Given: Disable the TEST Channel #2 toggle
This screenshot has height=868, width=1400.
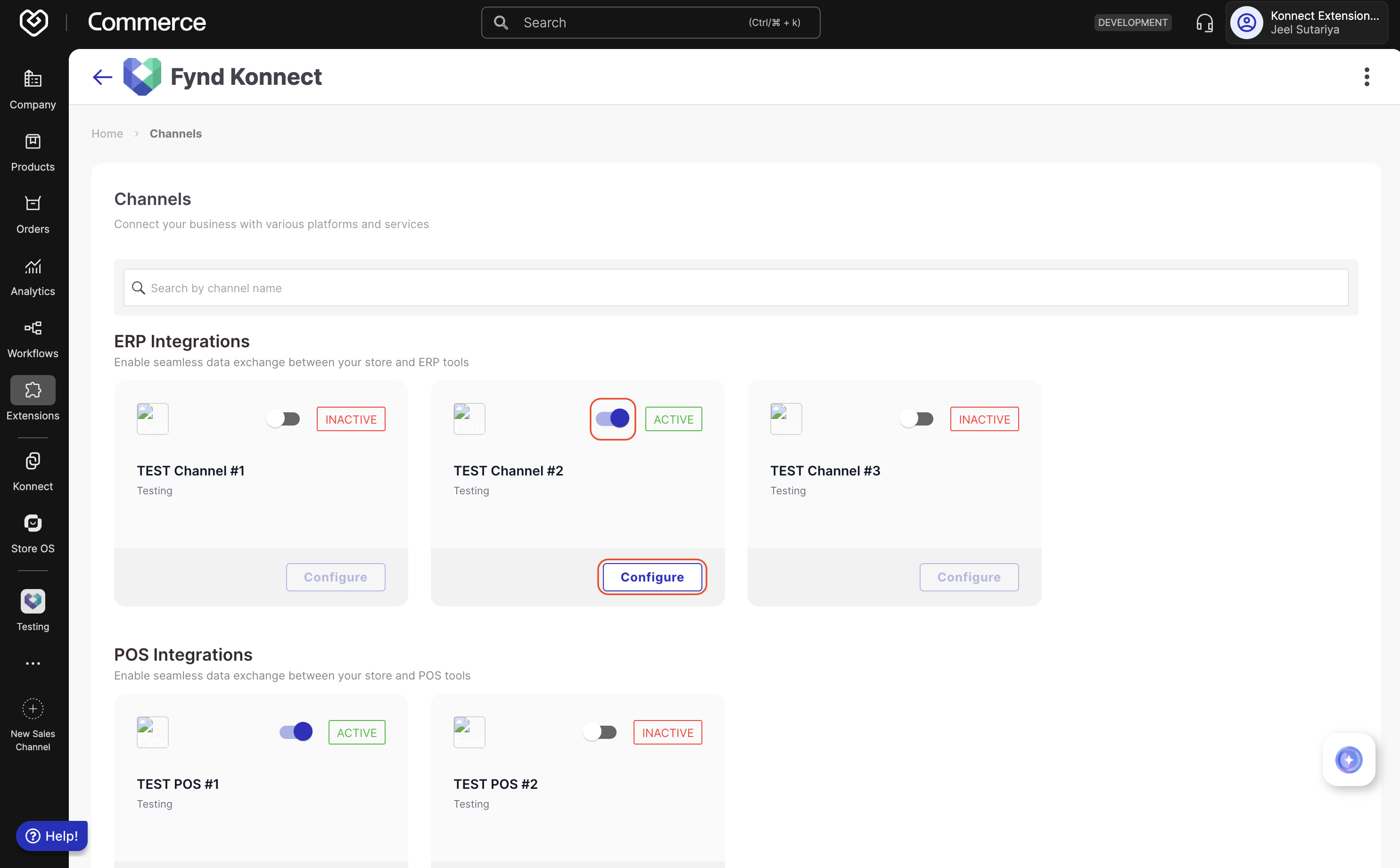Looking at the screenshot, I should point(612,419).
